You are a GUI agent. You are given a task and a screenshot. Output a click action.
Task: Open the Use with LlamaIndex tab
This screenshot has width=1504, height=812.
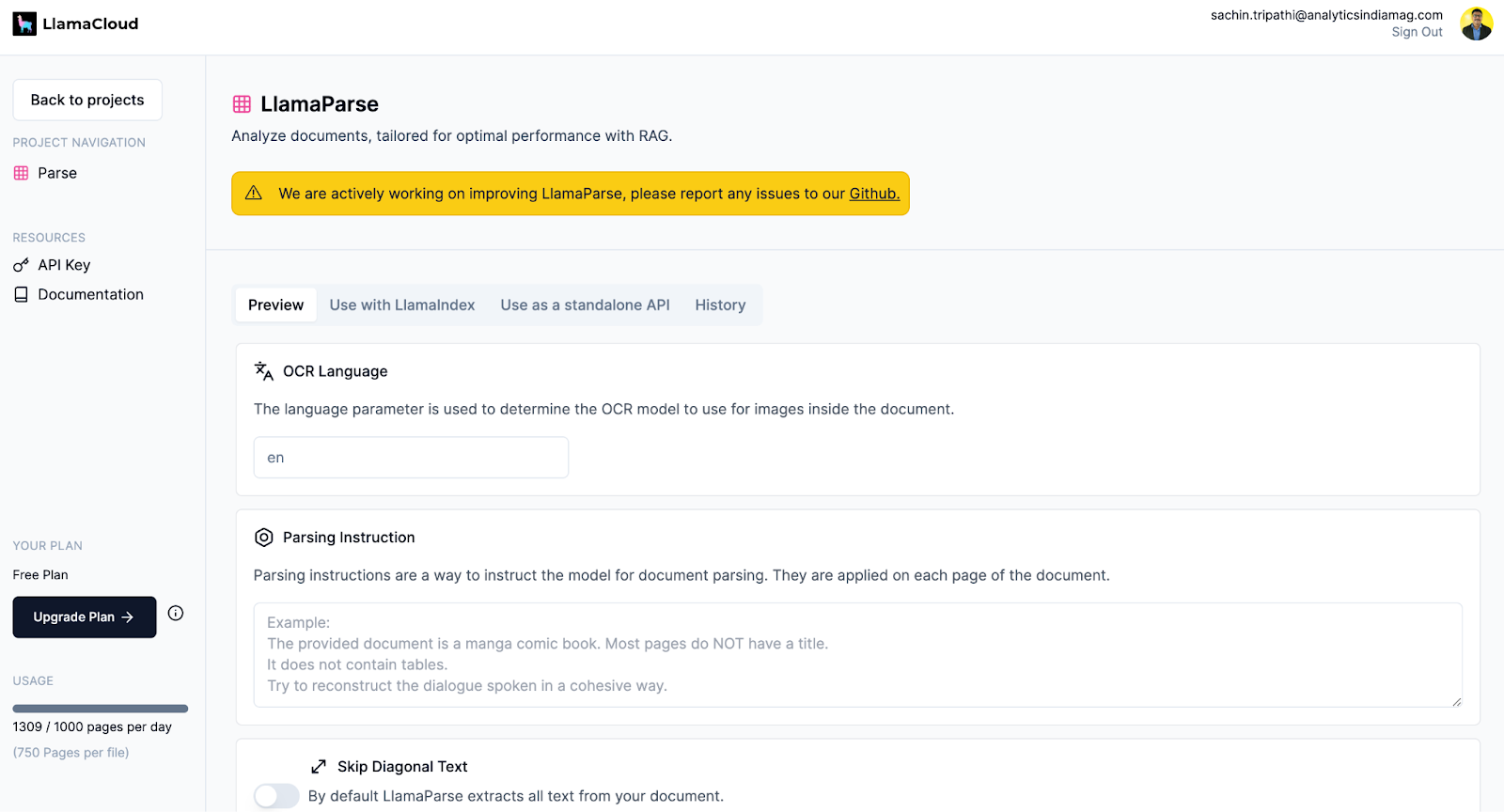pos(402,305)
